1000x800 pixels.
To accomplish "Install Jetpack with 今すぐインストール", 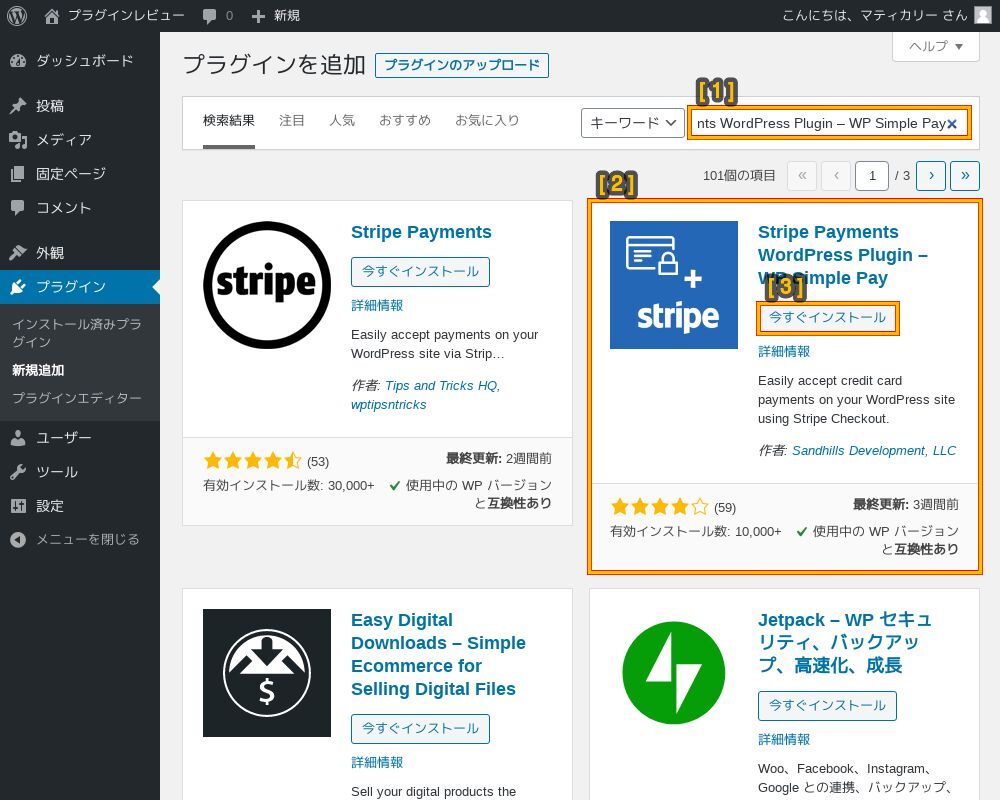I will pyautogui.click(x=827, y=706).
